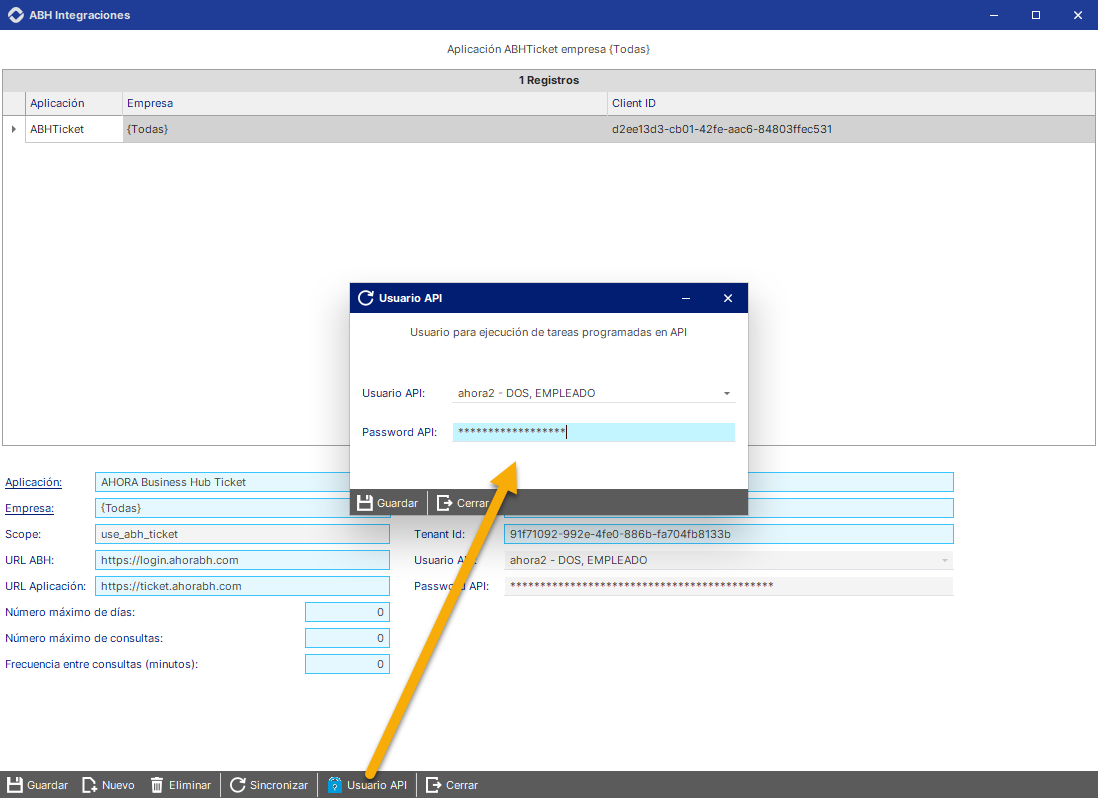The height and width of the screenshot is (798, 1098).
Task: Click the URL Aplicación field
Action: (242, 586)
